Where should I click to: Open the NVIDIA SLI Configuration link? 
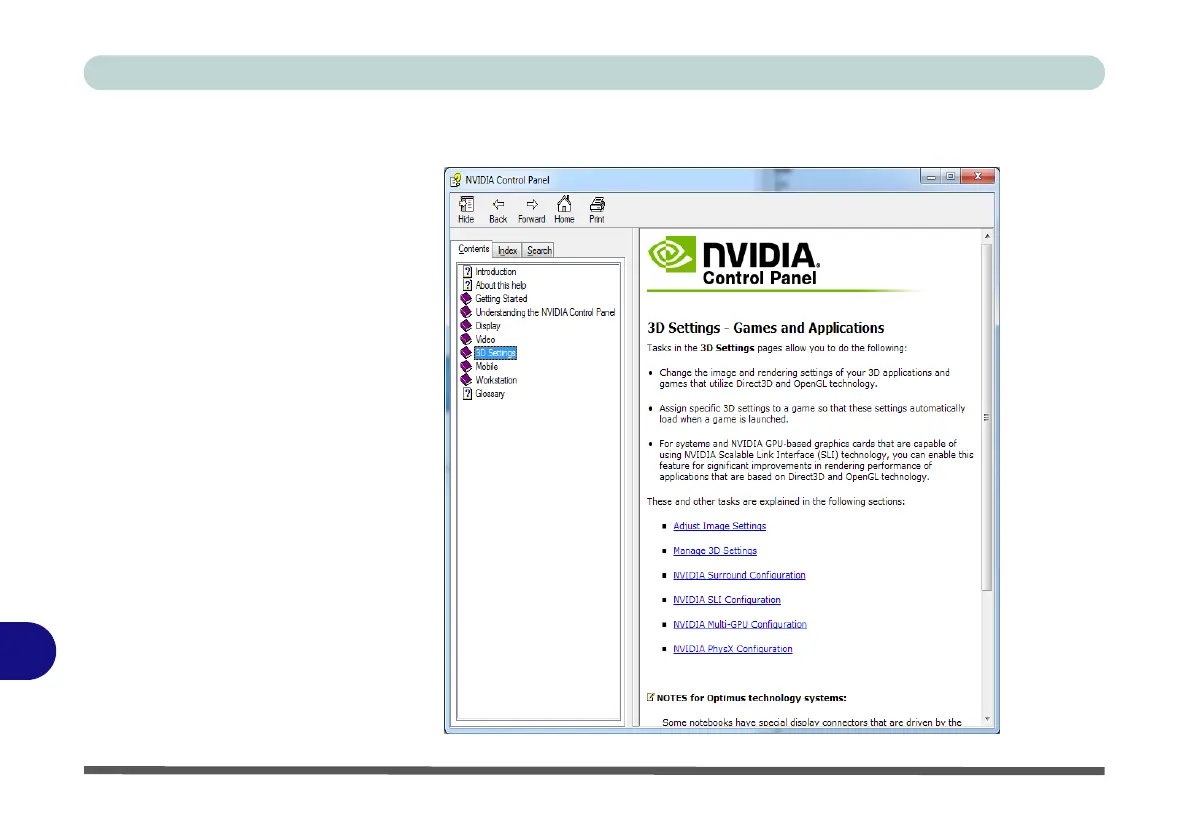[726, 600]
